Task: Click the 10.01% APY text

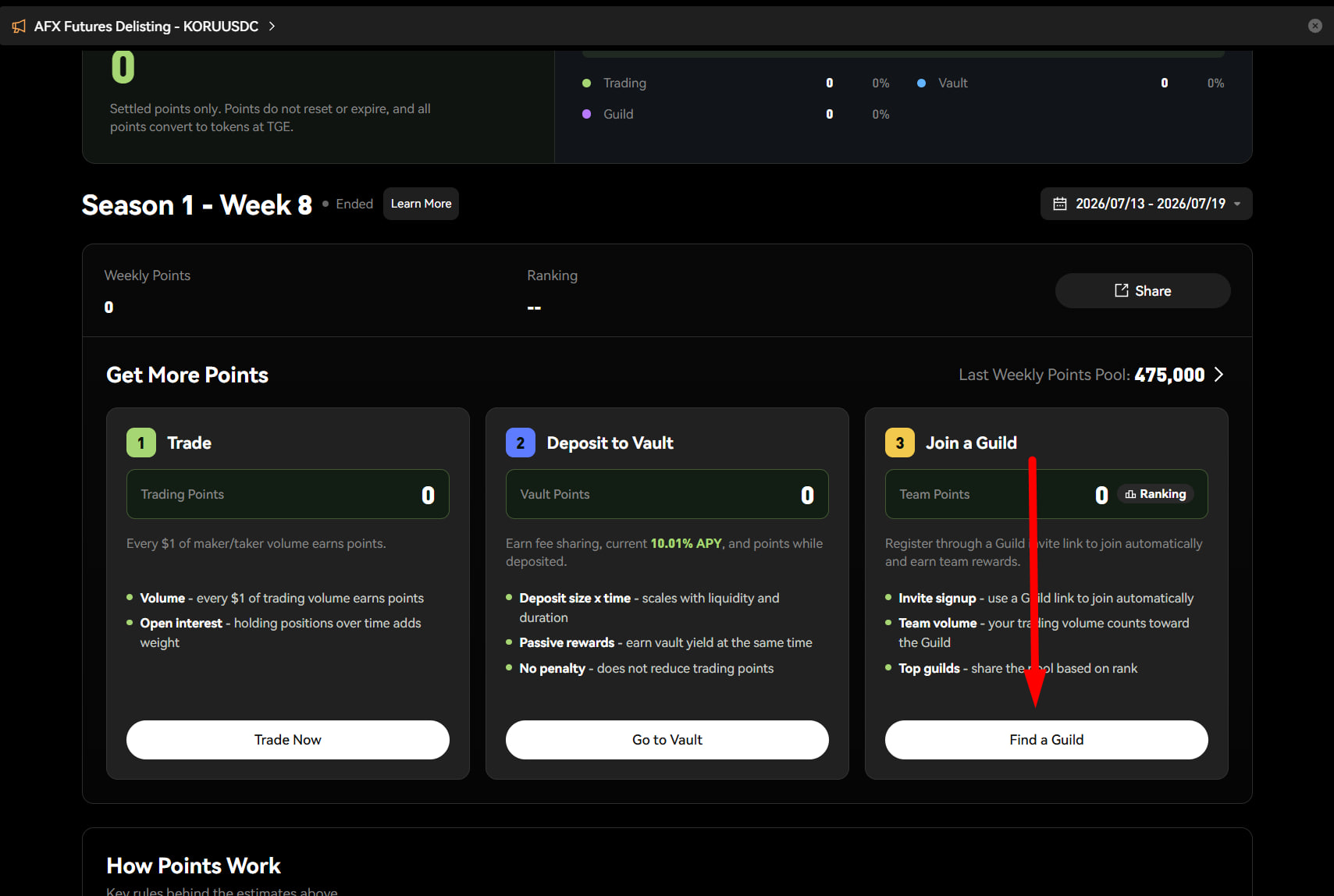Action: click(x=686, y=543)
